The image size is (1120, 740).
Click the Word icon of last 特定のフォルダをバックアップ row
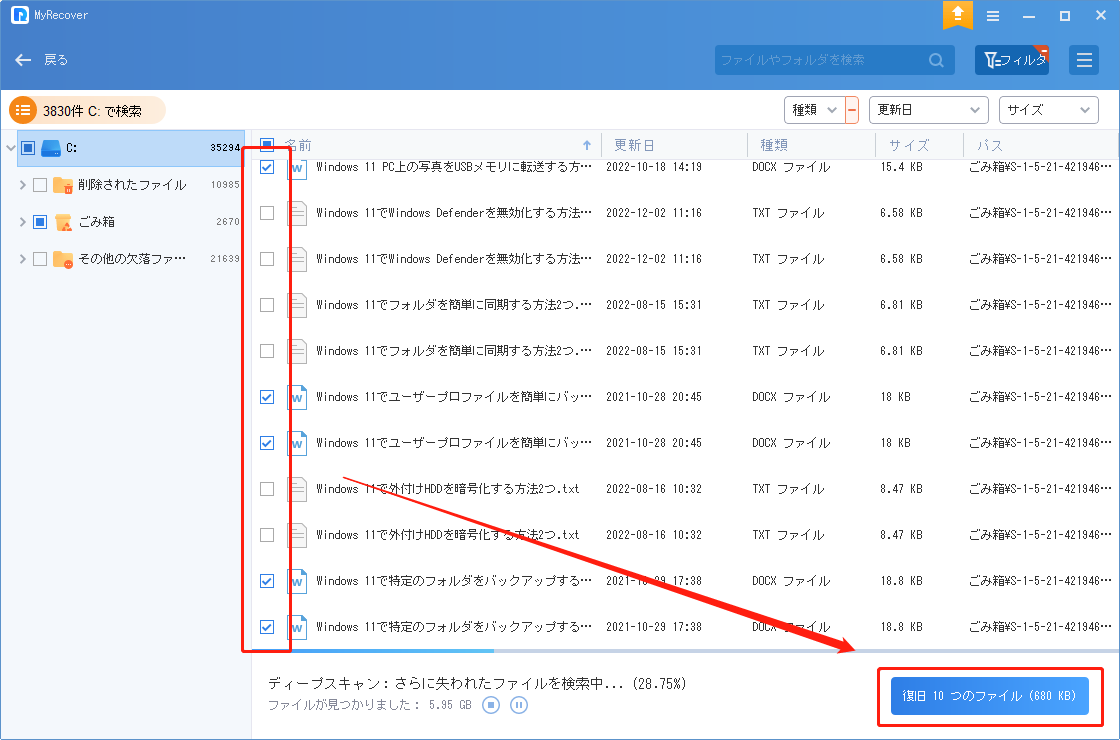tap(297, 627)
